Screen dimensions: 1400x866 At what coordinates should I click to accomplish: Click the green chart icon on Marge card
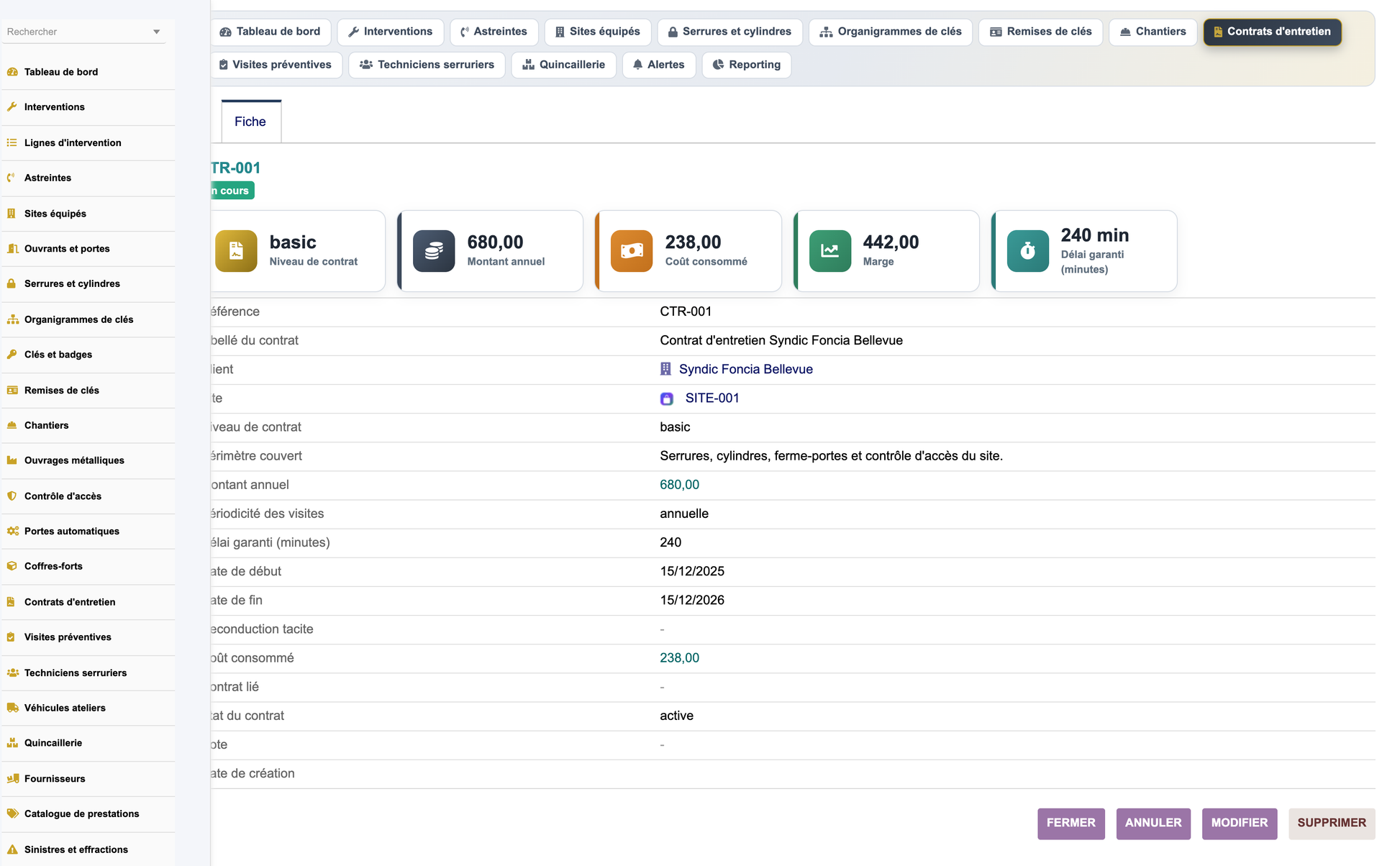(x=830, y=251)
